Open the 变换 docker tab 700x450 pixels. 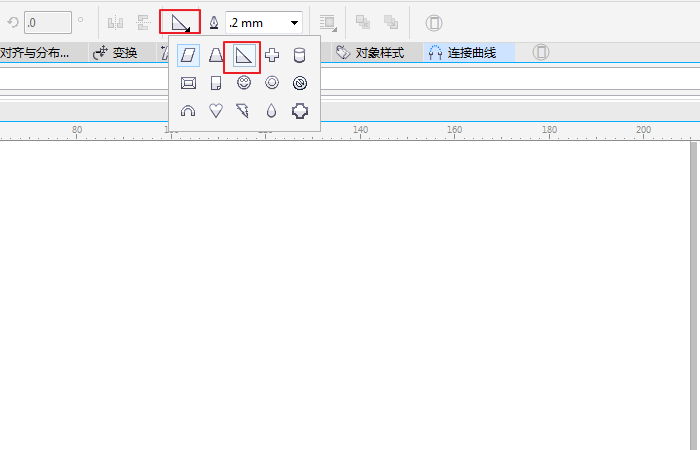(x=116, y=52)
